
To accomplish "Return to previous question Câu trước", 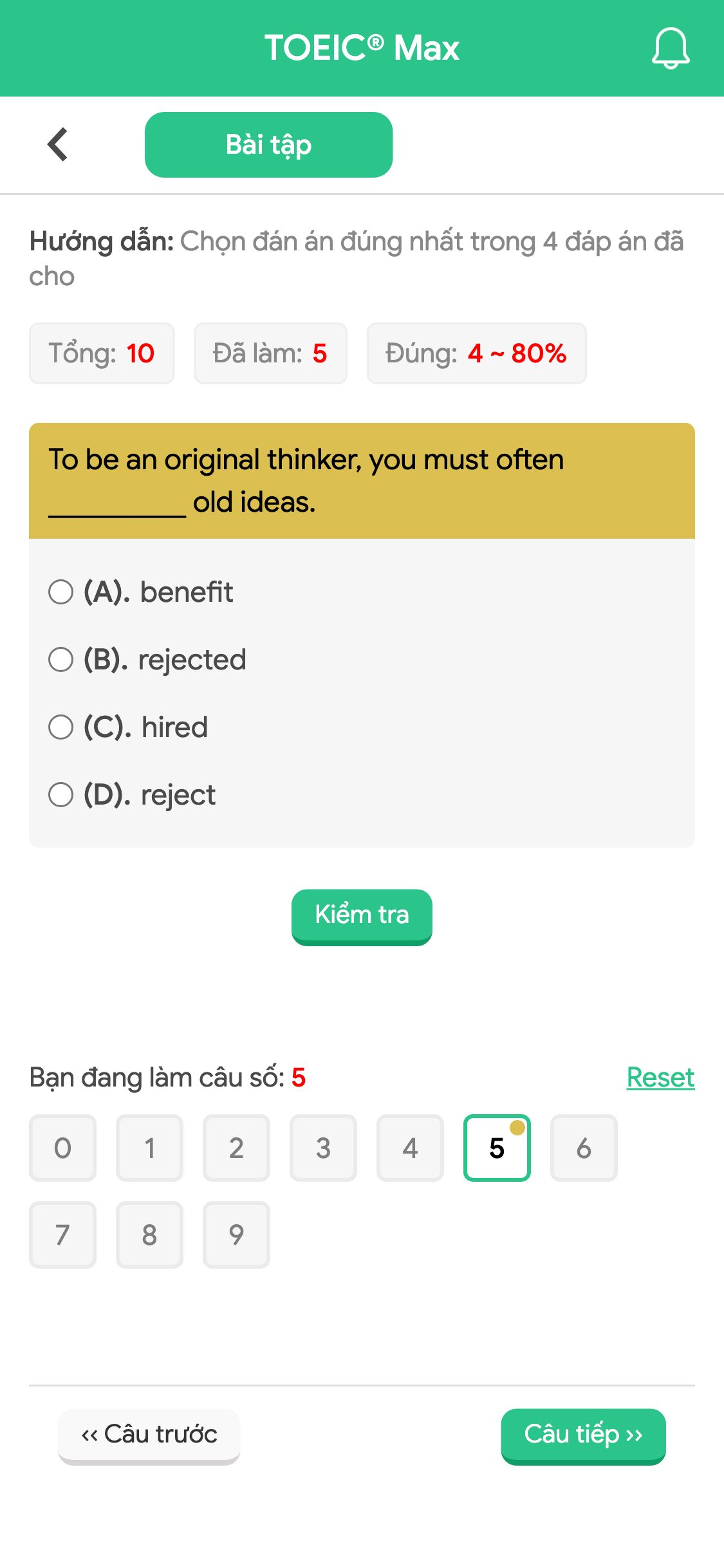I will [149, 1436].
